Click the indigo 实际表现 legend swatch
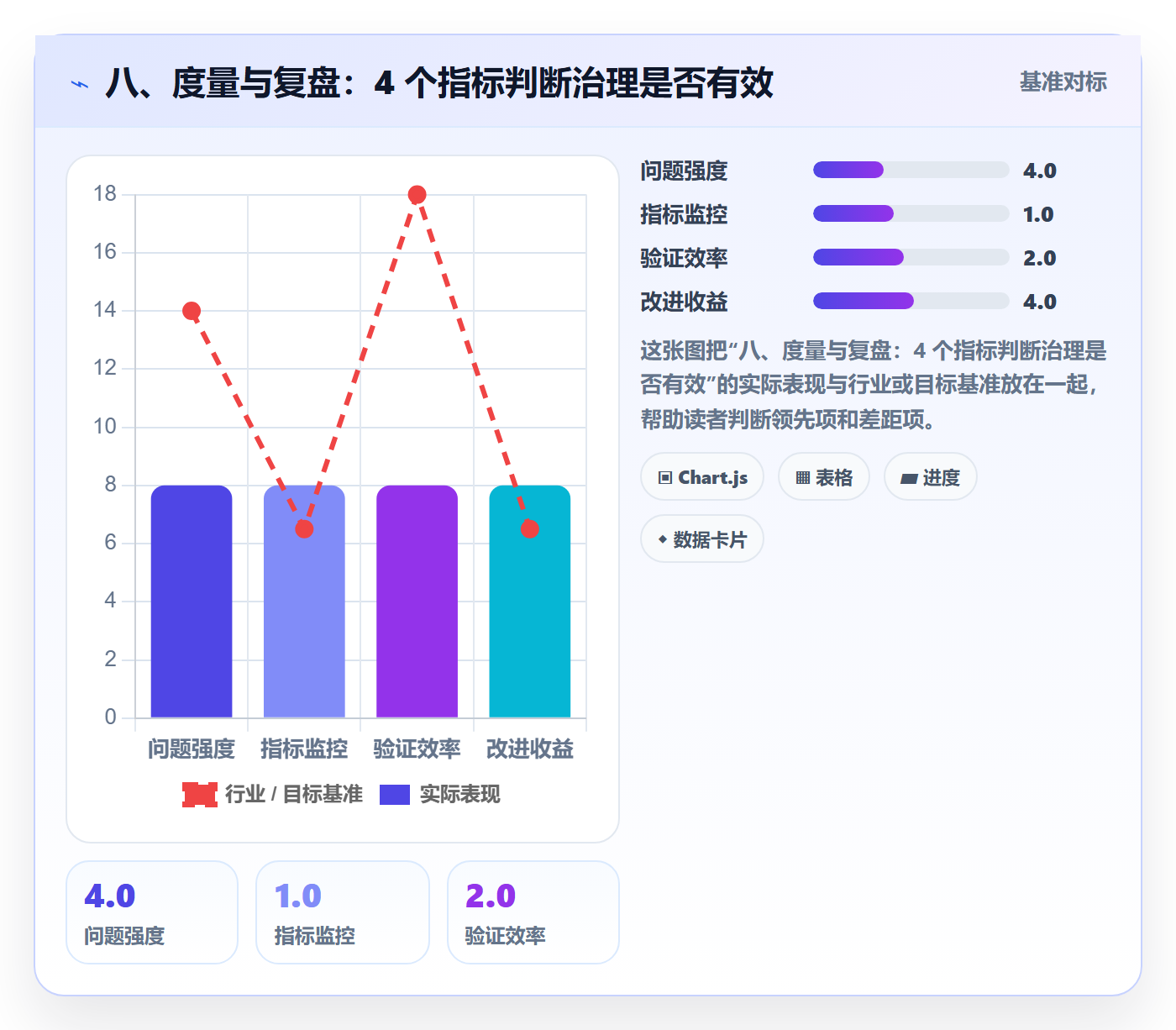Image resolution: width=1176 pixels, height=1030 pixels. [395, 794]
